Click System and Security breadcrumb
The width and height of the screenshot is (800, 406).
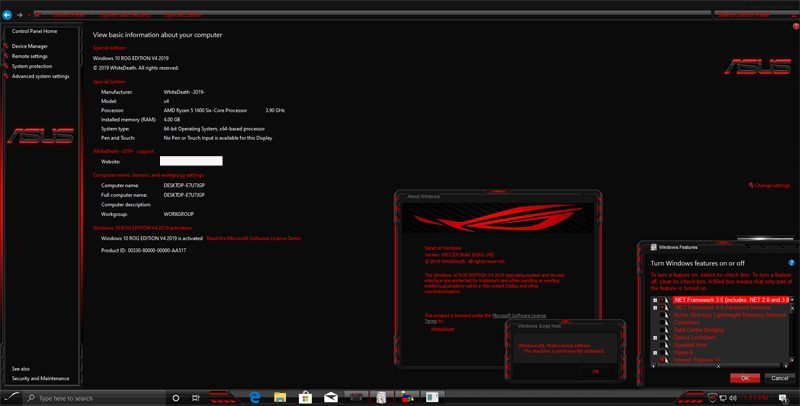(125, 15)
